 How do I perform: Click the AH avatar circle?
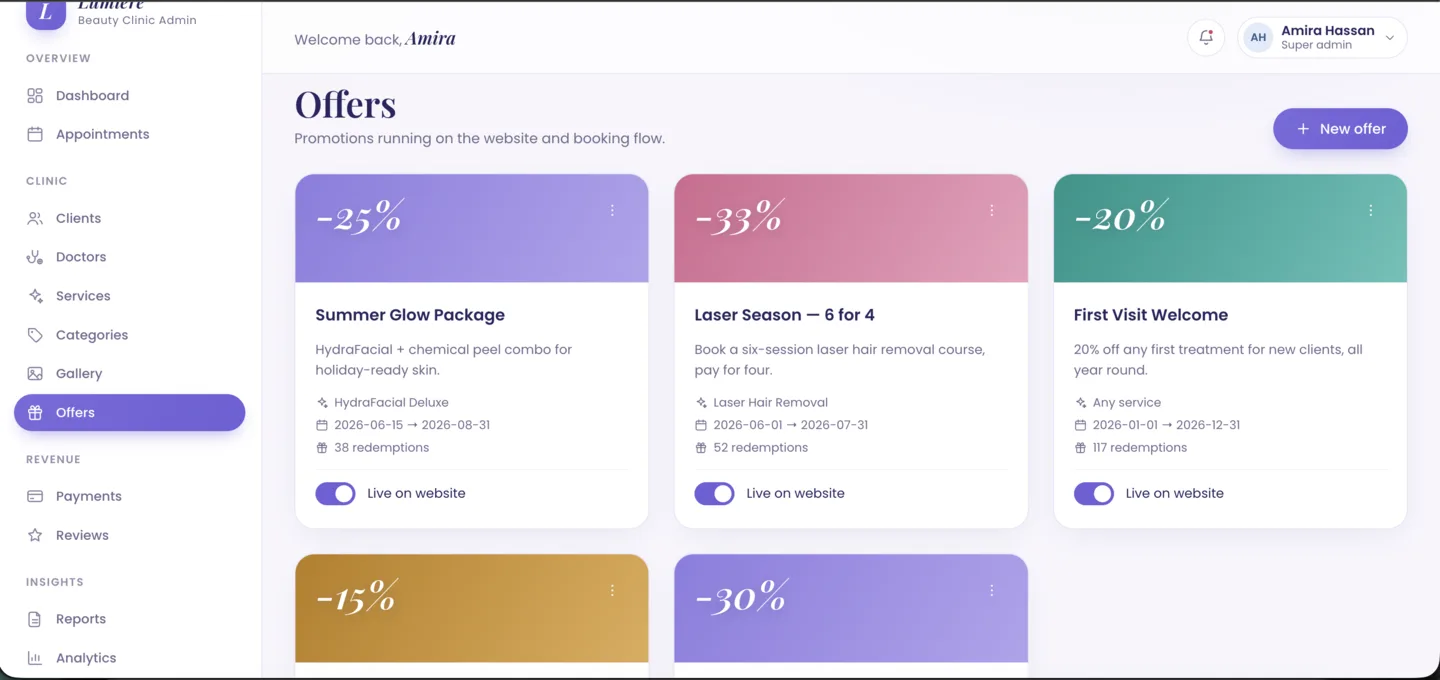(1258, 38)
